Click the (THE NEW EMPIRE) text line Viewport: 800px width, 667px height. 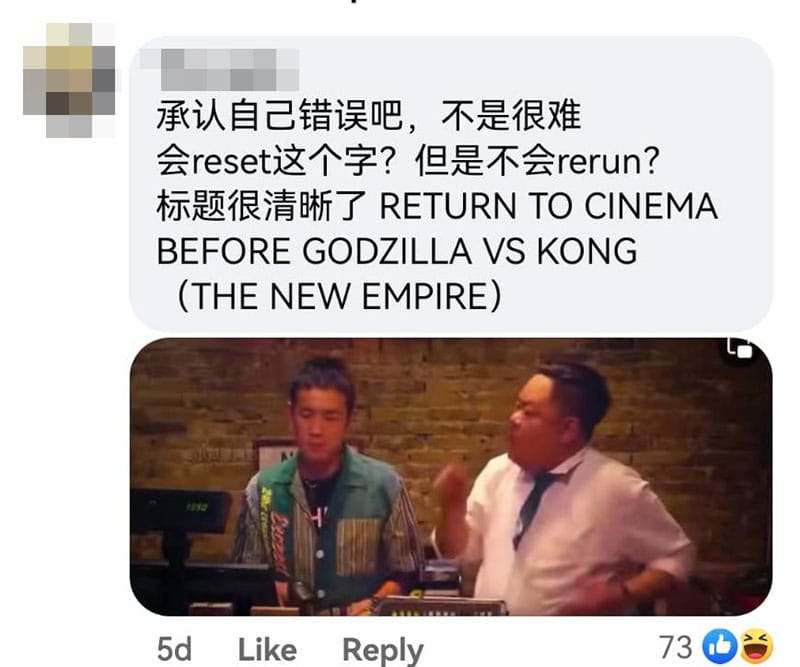pyautogui.click(x=339, y=296)
